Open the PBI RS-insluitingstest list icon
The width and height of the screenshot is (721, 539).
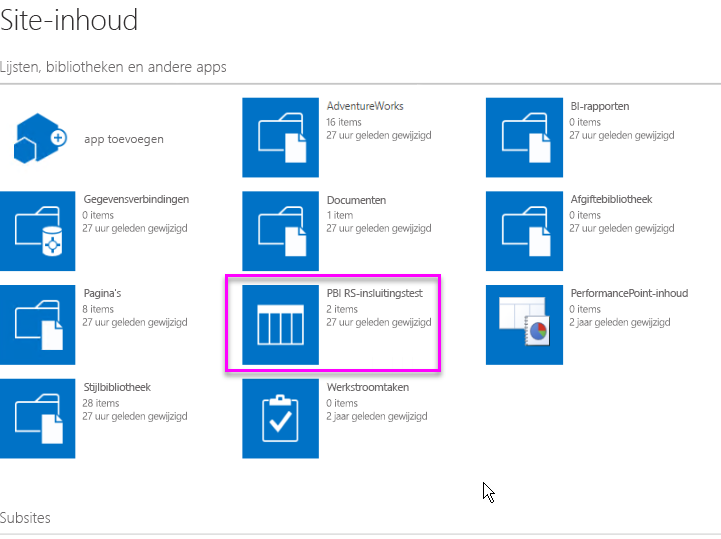tap(280, 325)
